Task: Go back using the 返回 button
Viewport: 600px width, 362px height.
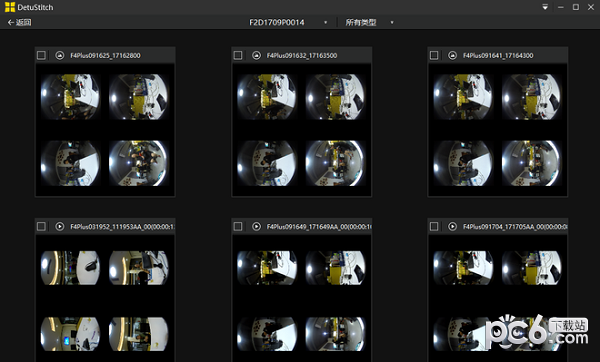Action: [x=19, y=23]
